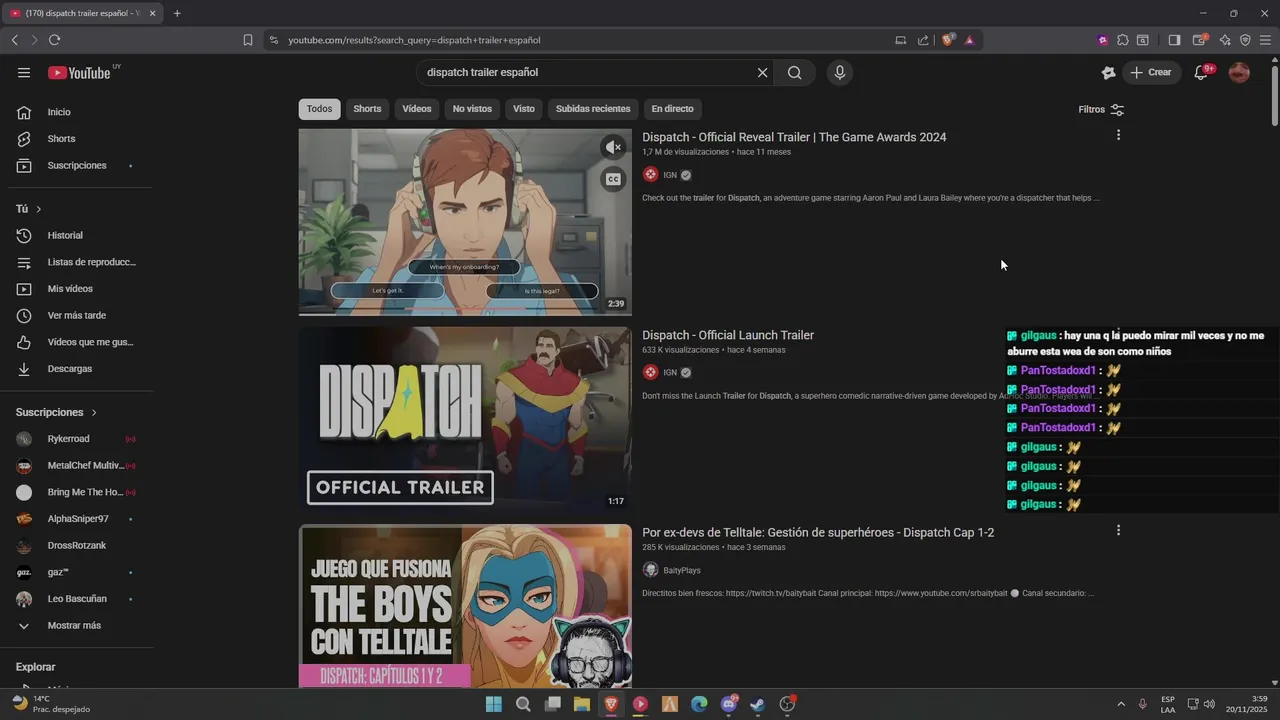Select the Vídeos filter chip
The image size is (1280, 720).
(x=417, y=109)
